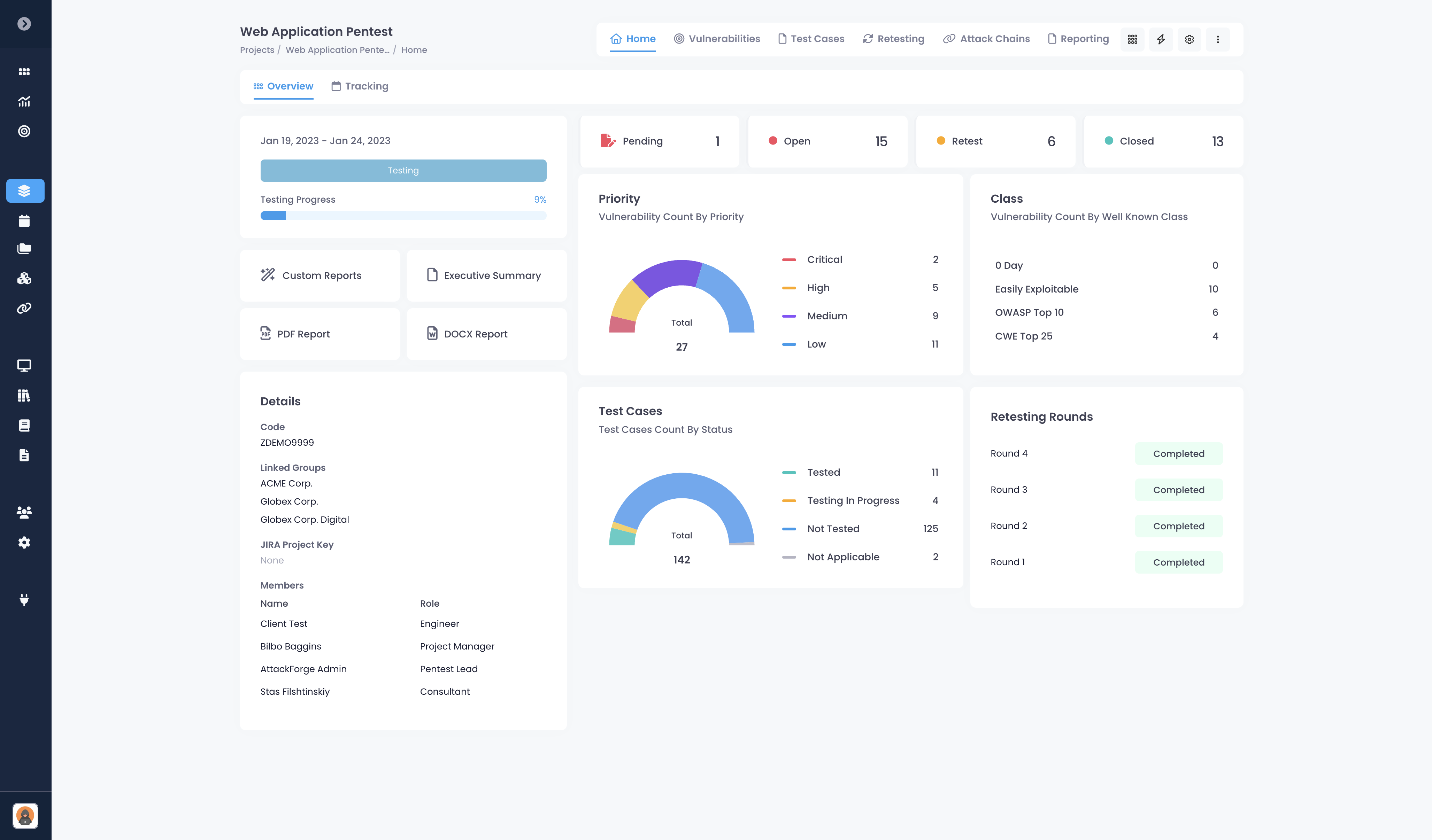Screen dimensions: 1432x840
Task: Open the calendar icon in the sidebar
Action: pos(24,221)
